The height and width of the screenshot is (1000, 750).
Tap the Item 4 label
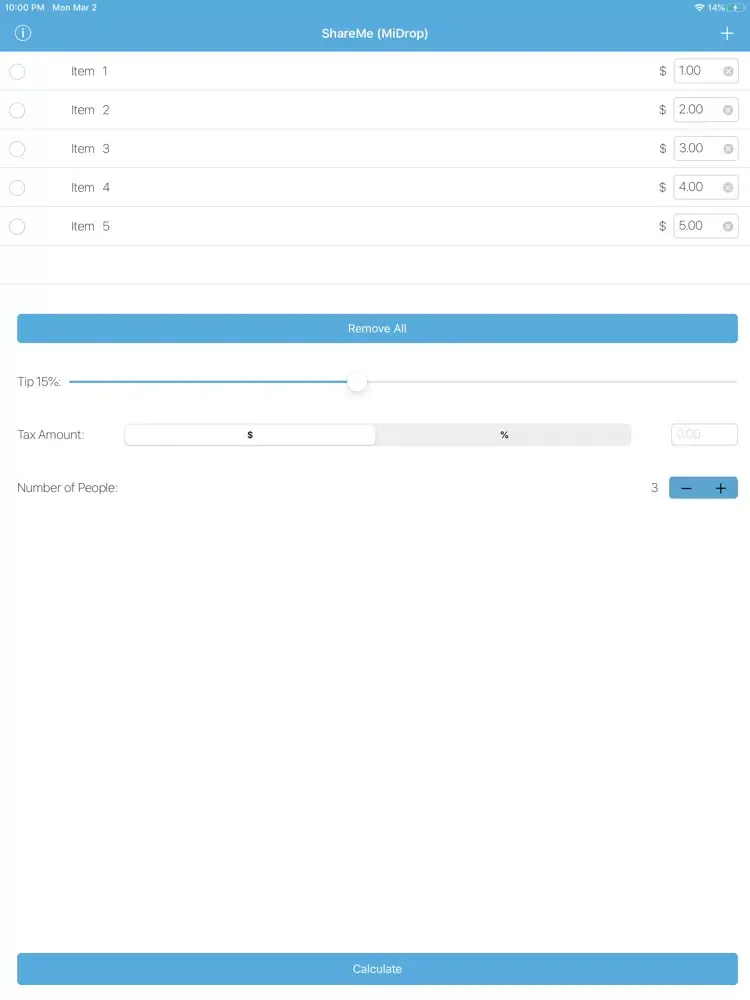[x=90, y=188]
